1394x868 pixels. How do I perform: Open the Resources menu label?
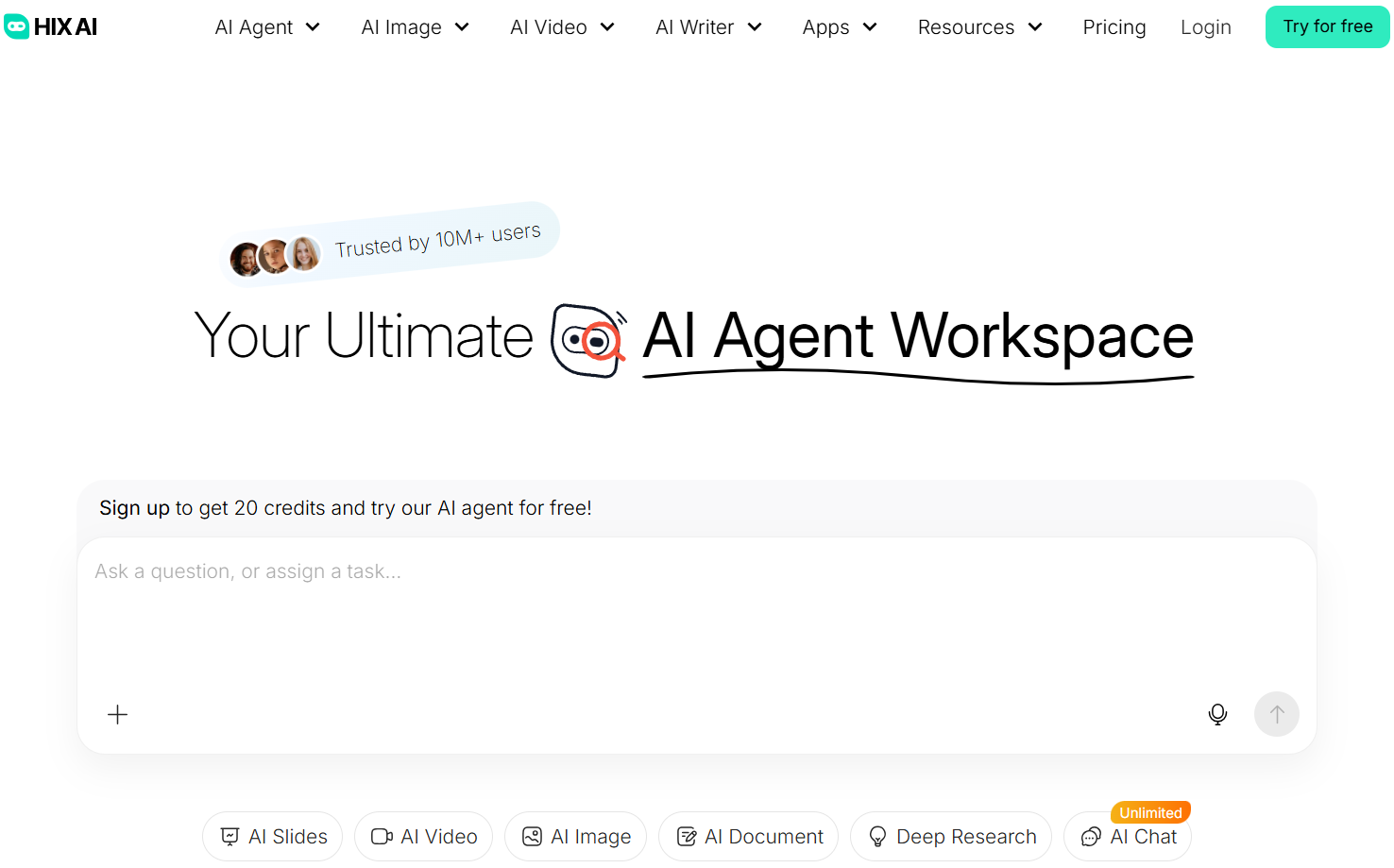coord(966,27)
